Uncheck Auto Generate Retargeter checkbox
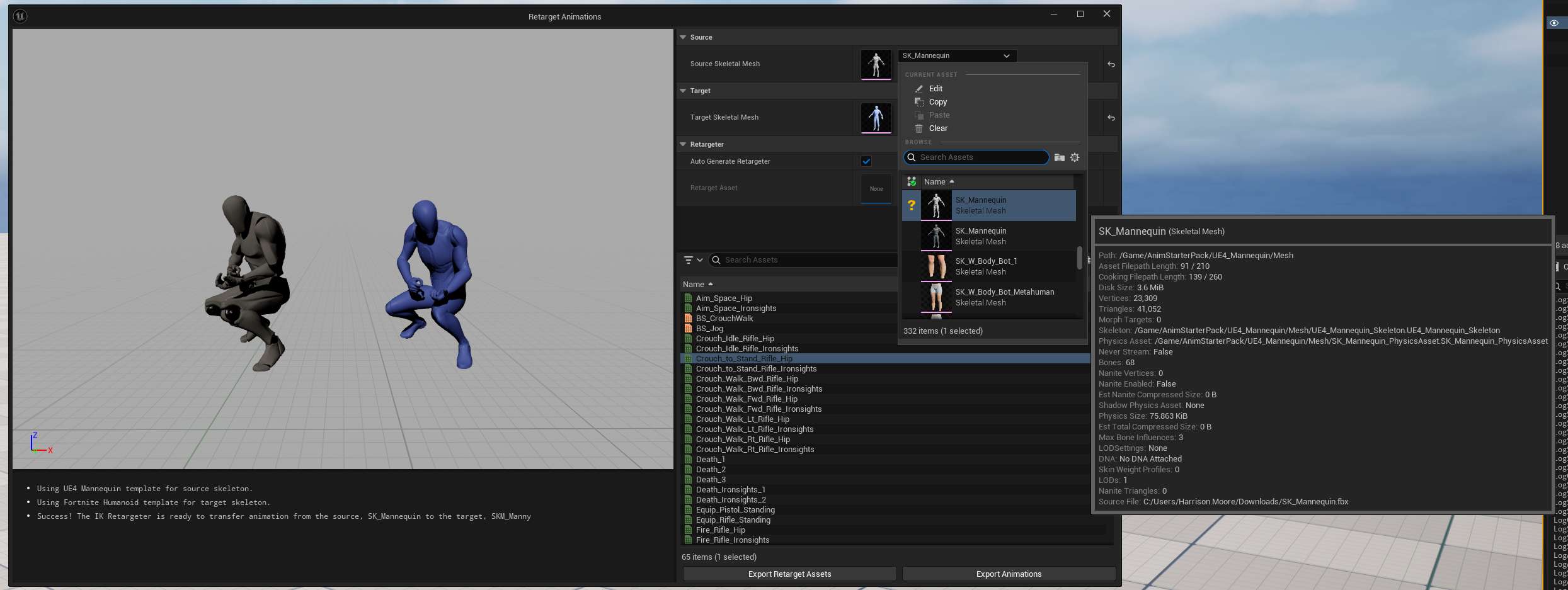This screenshot has width=1568, height=590. [x=866, y=161]
